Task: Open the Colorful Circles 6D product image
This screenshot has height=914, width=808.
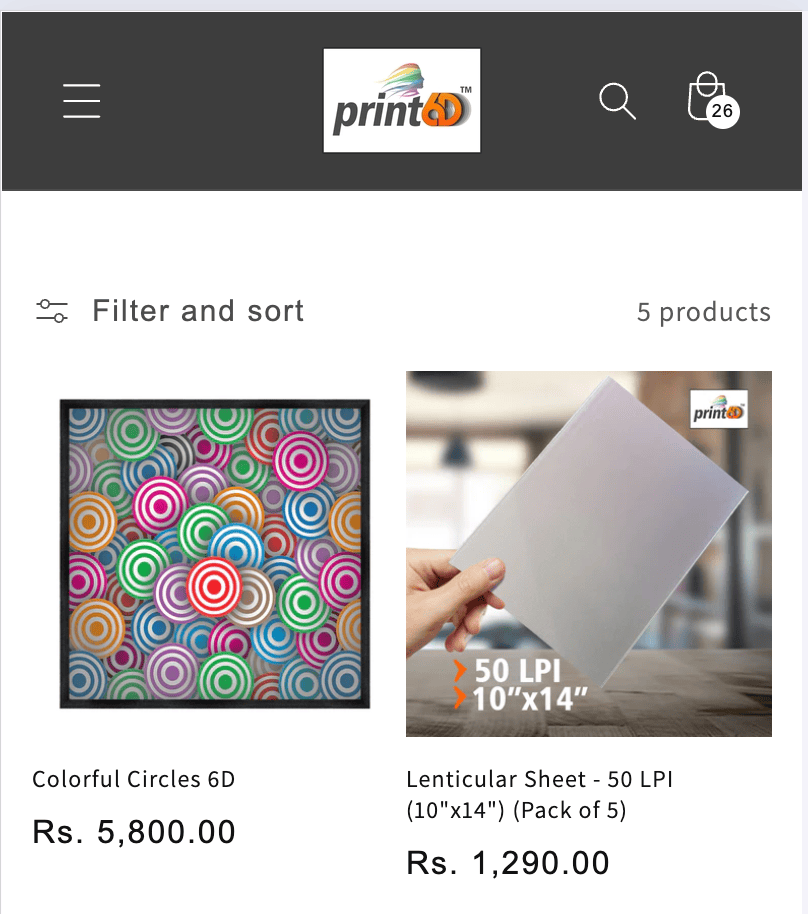Action: tap(214, 554)
